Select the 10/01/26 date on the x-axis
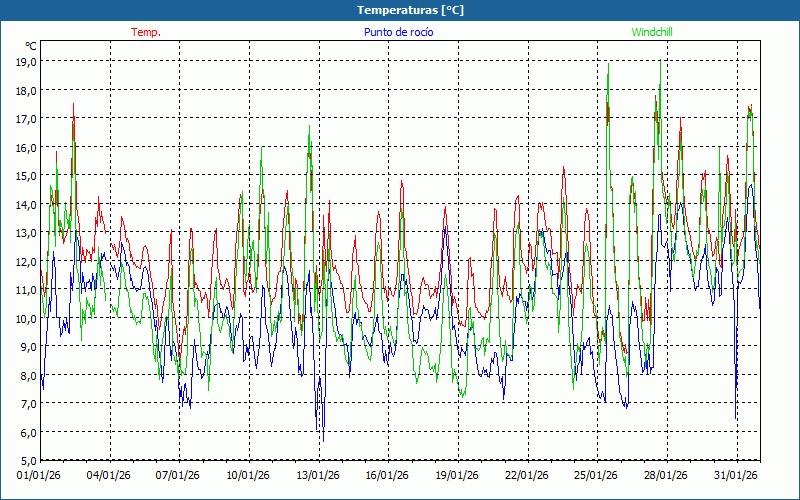The height and width of the screenshot is (500, 800). tap(248, 475)
